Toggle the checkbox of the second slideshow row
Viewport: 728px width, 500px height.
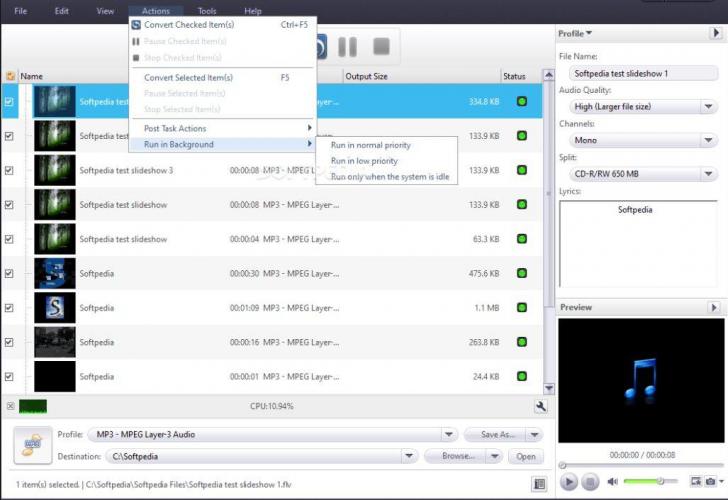(x=9, y=136)
